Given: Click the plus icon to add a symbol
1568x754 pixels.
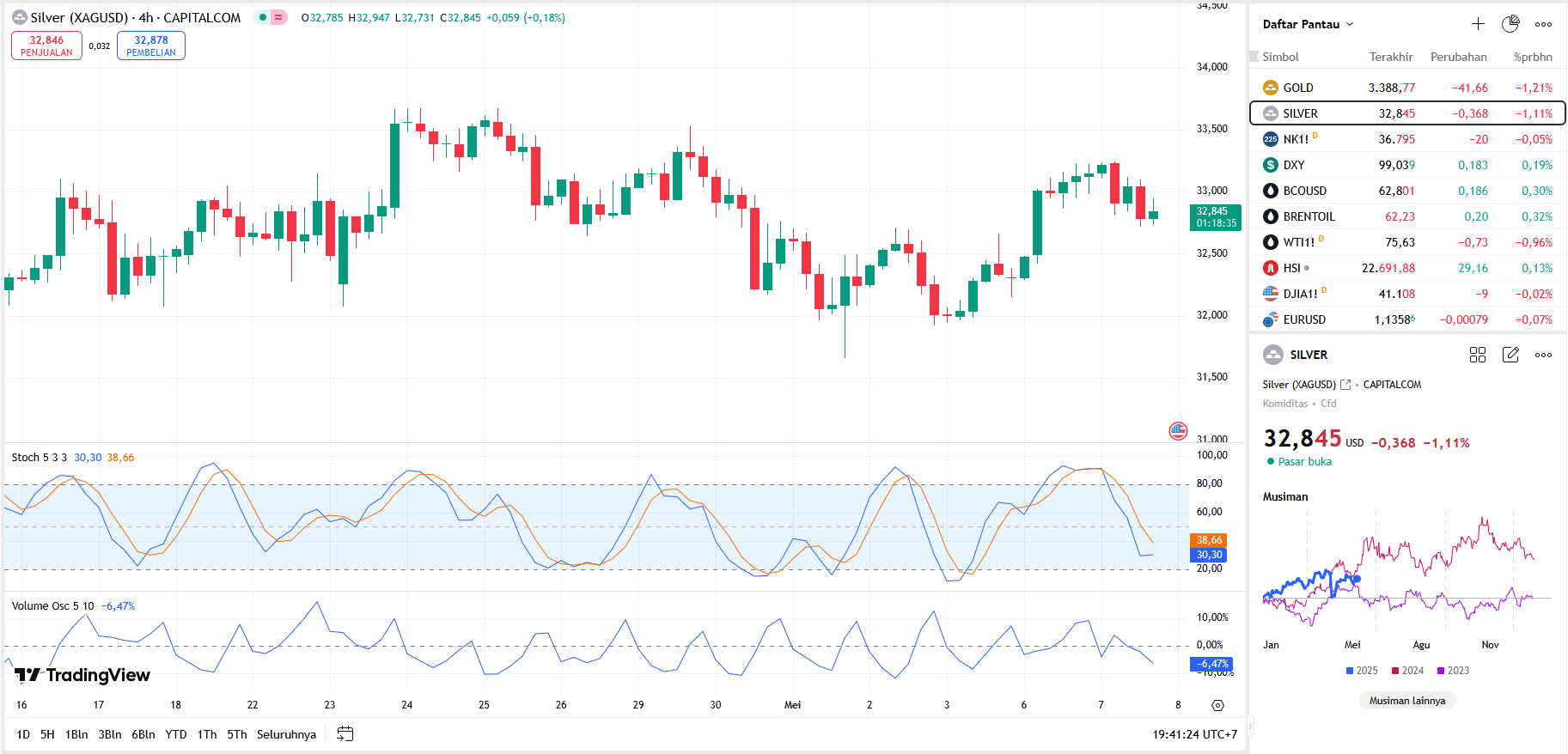Looking at the screenshot, I should click(1478, 24).
